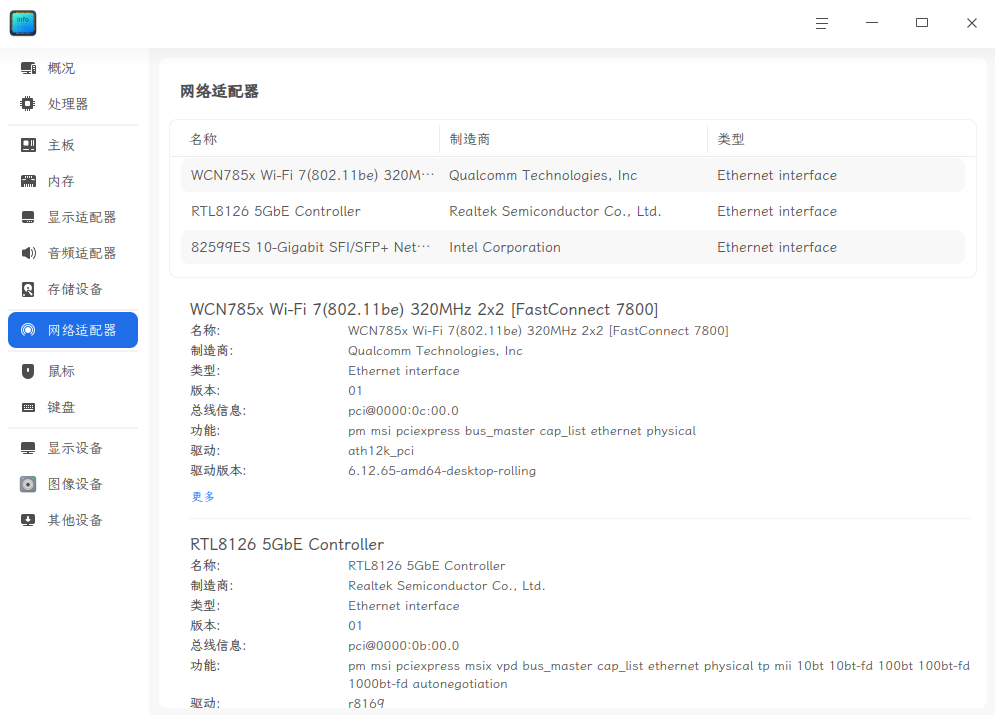Click the app info icon top left
This screenshot has height=715, width=995.
[x=22, y=22]
